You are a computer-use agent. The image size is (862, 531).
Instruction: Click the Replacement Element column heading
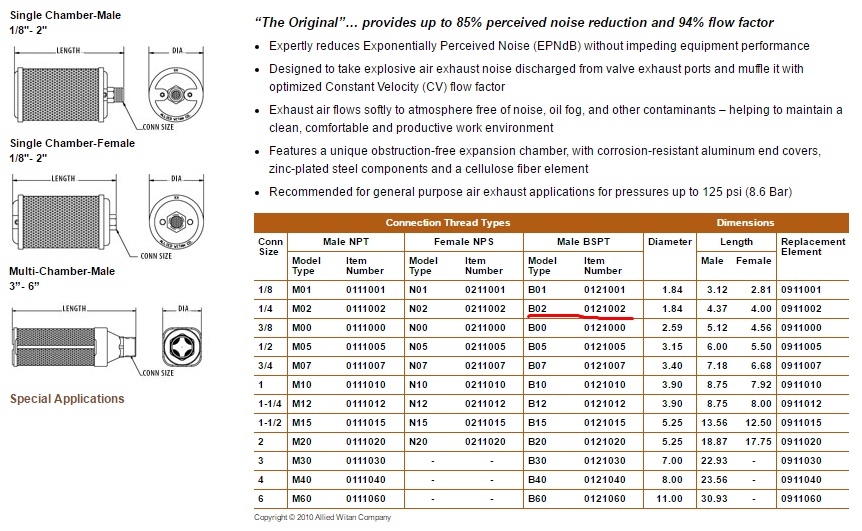point(813,247)
